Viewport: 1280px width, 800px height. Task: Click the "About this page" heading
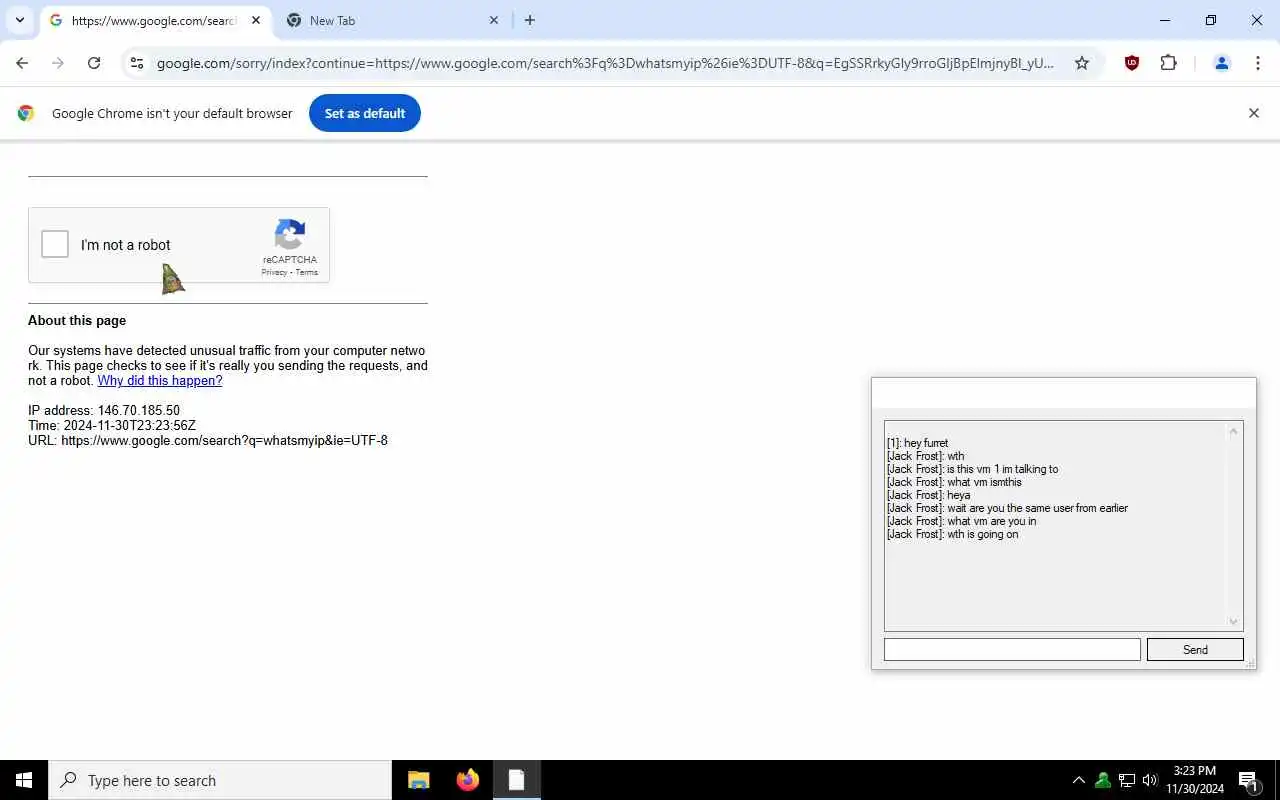(77, 320)
